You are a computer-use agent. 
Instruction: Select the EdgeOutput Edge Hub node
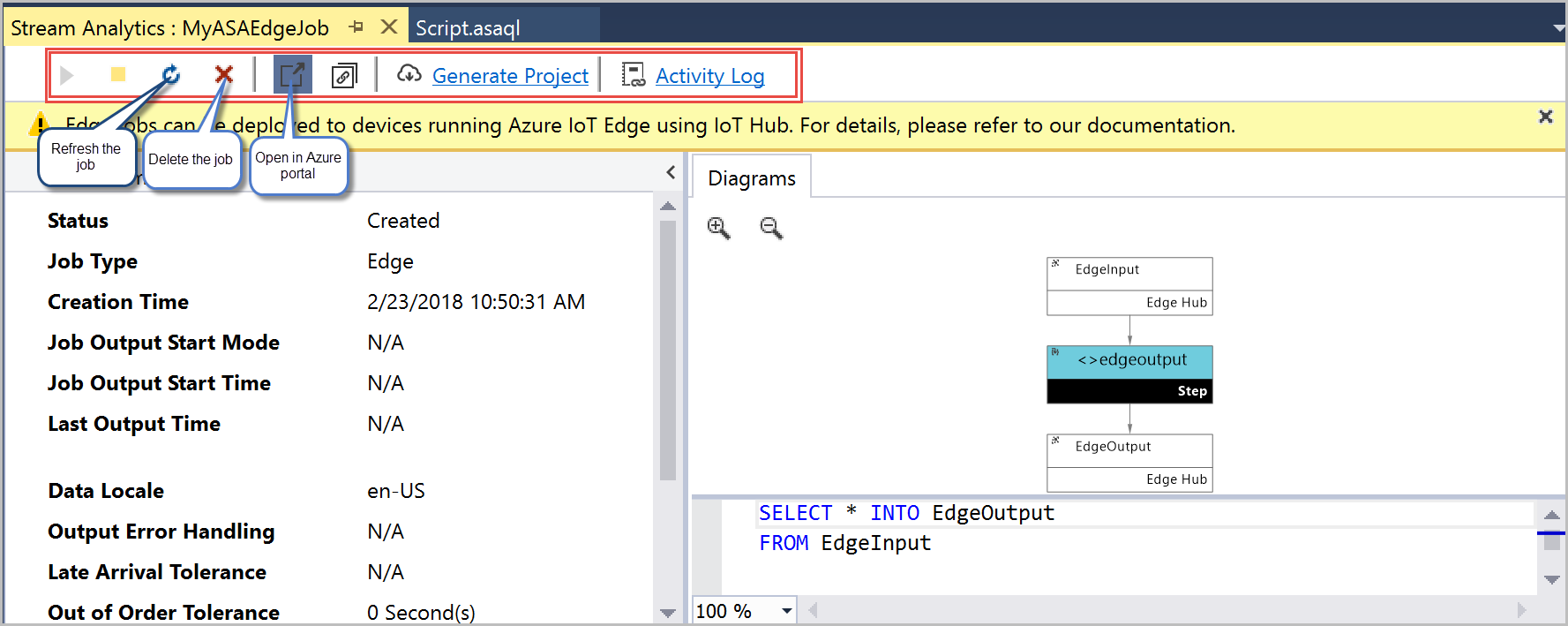tap(1129, 463)
